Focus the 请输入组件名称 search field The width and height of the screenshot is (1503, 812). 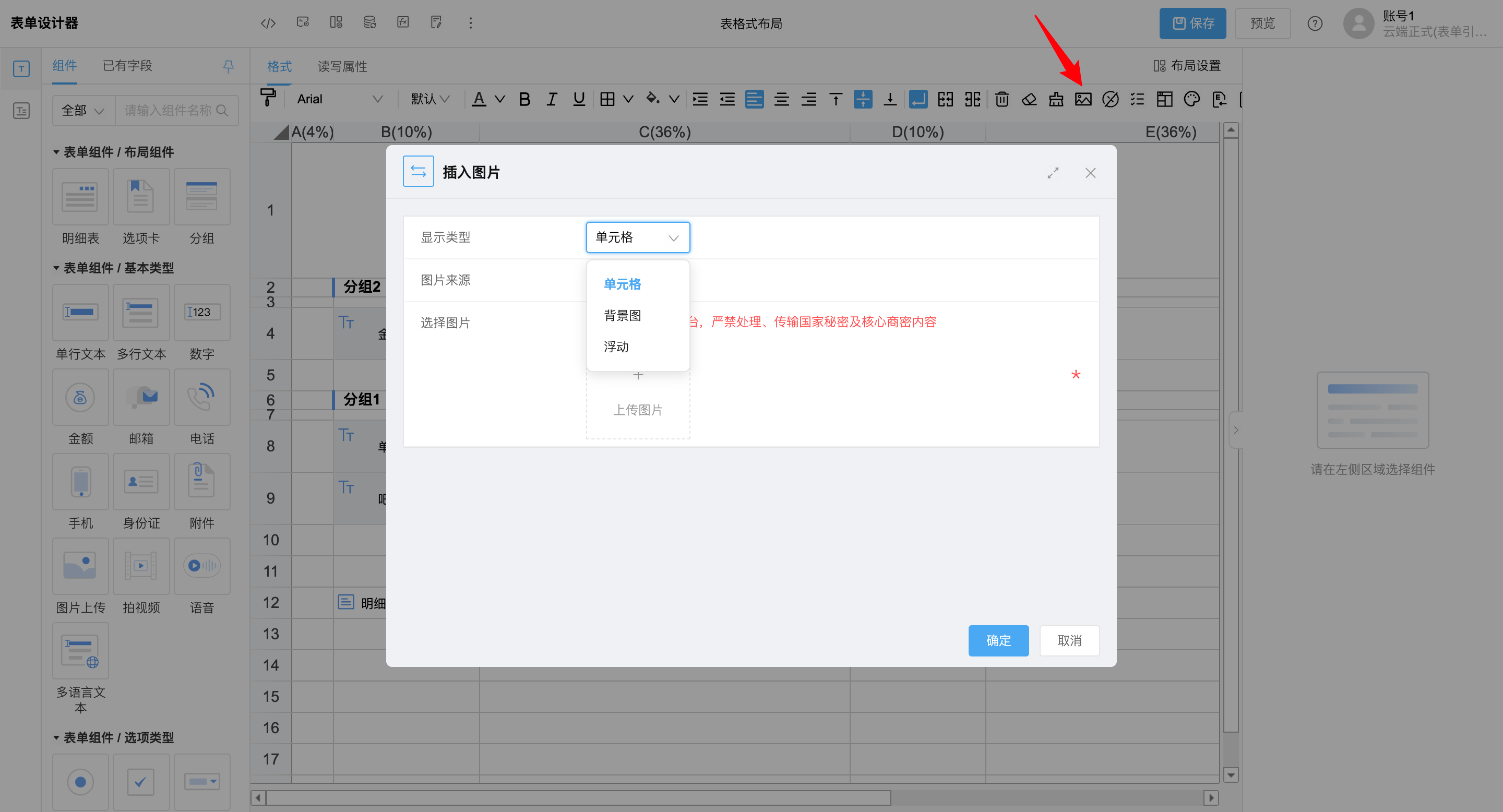click(176, 110)
